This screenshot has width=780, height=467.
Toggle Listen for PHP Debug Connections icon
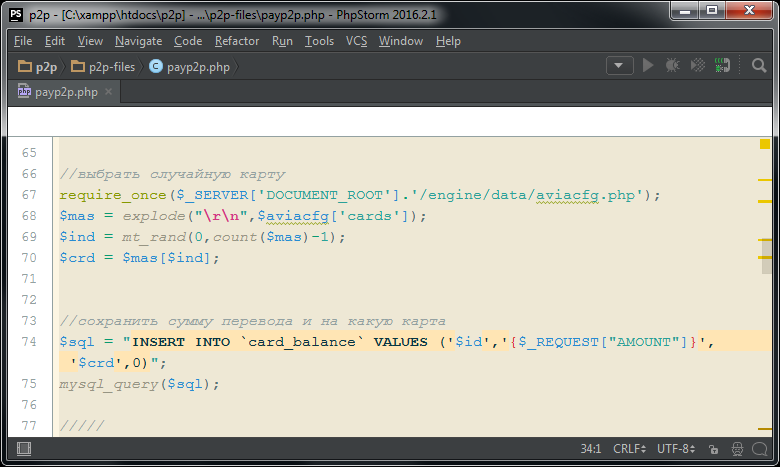(722, 66)
